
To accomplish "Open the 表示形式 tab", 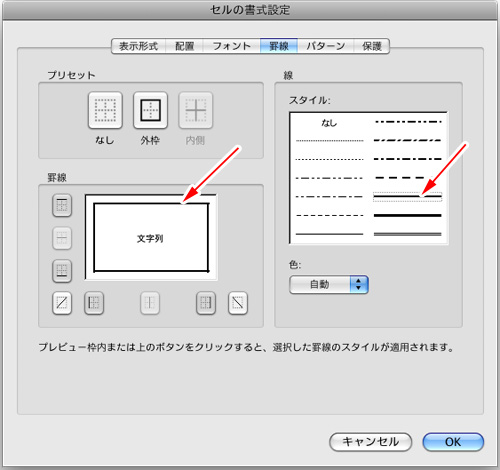I will [139, 46].
